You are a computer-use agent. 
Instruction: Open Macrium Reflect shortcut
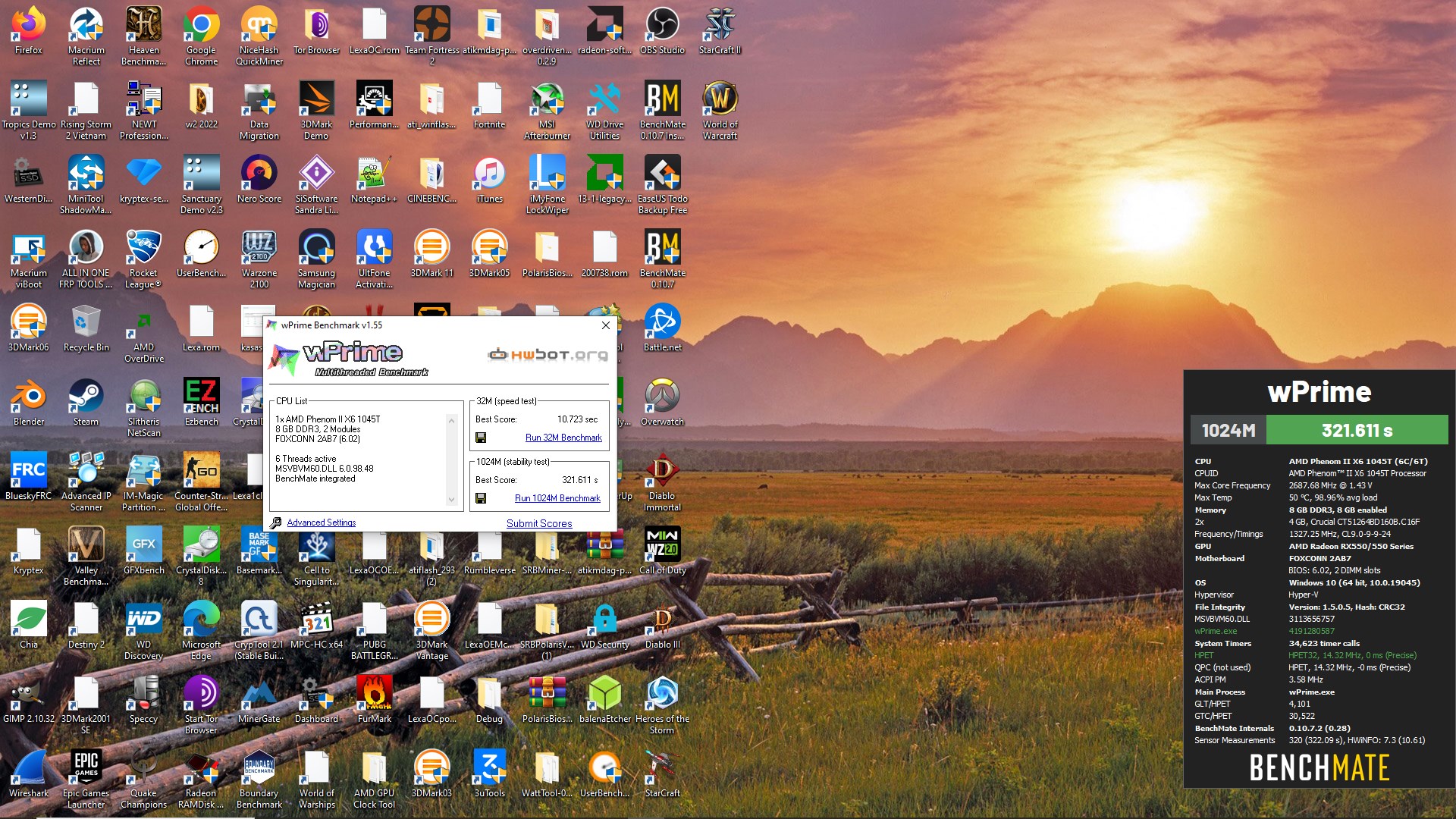[86, 36]
